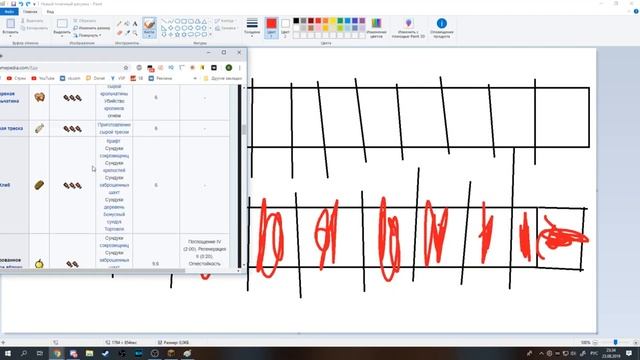640x360 pixels.
Task: Select the Color 1 red swatch button
Action: point(271,27)
